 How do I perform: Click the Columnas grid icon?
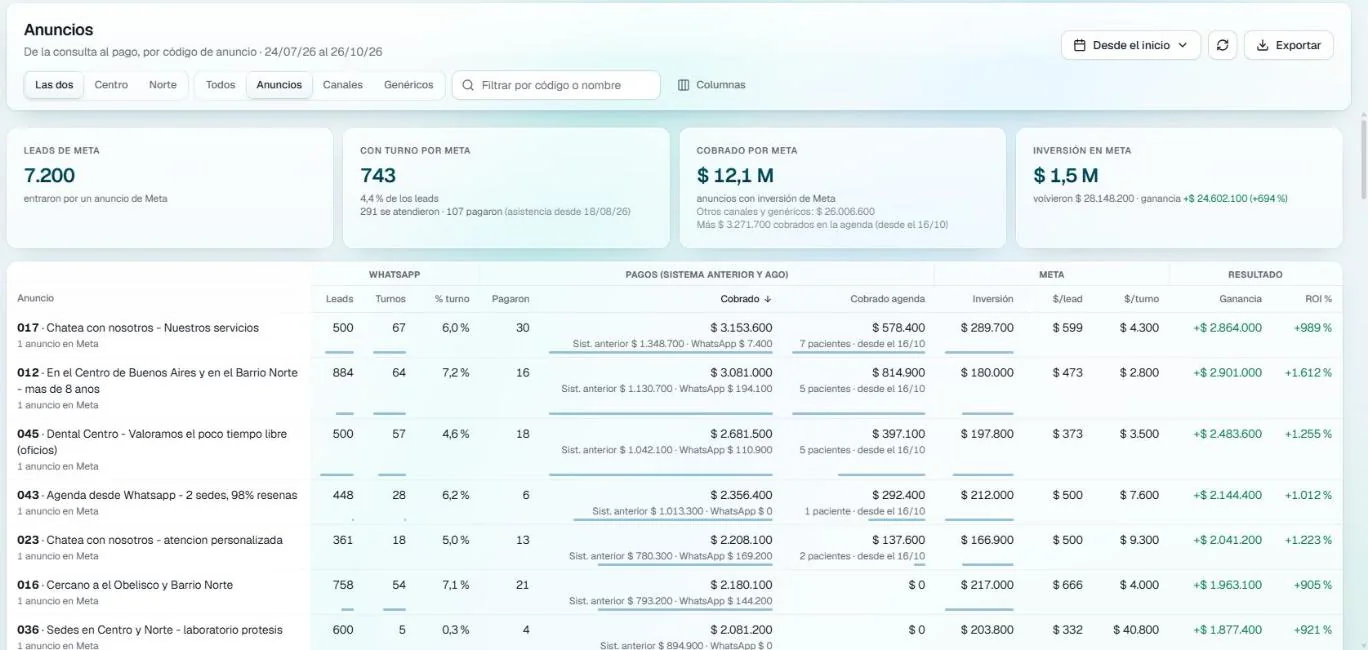click(684, 85)
